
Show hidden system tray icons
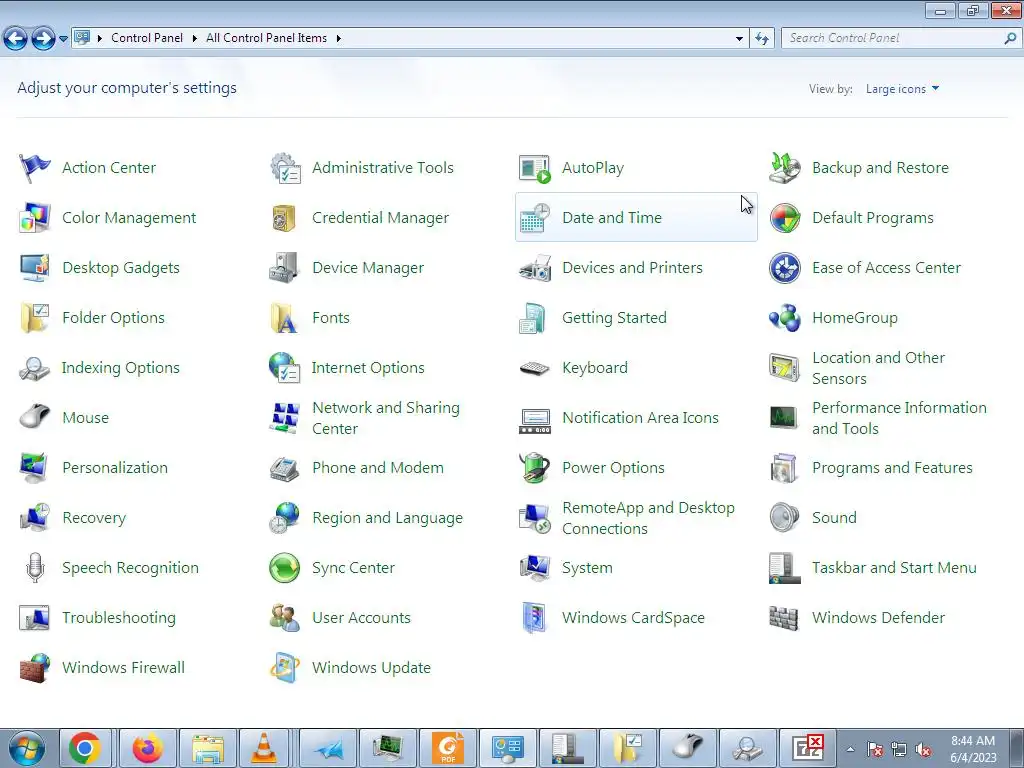(x=850, y=749)
